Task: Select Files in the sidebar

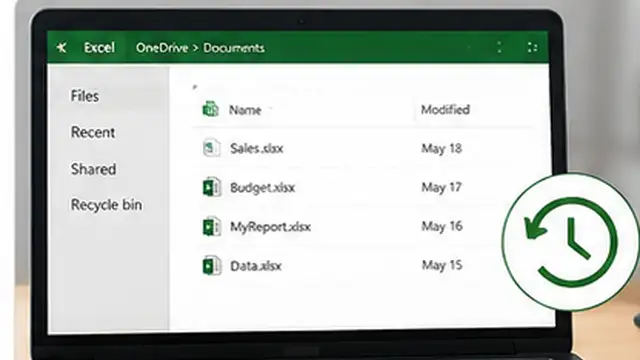Action: point(85,96)
